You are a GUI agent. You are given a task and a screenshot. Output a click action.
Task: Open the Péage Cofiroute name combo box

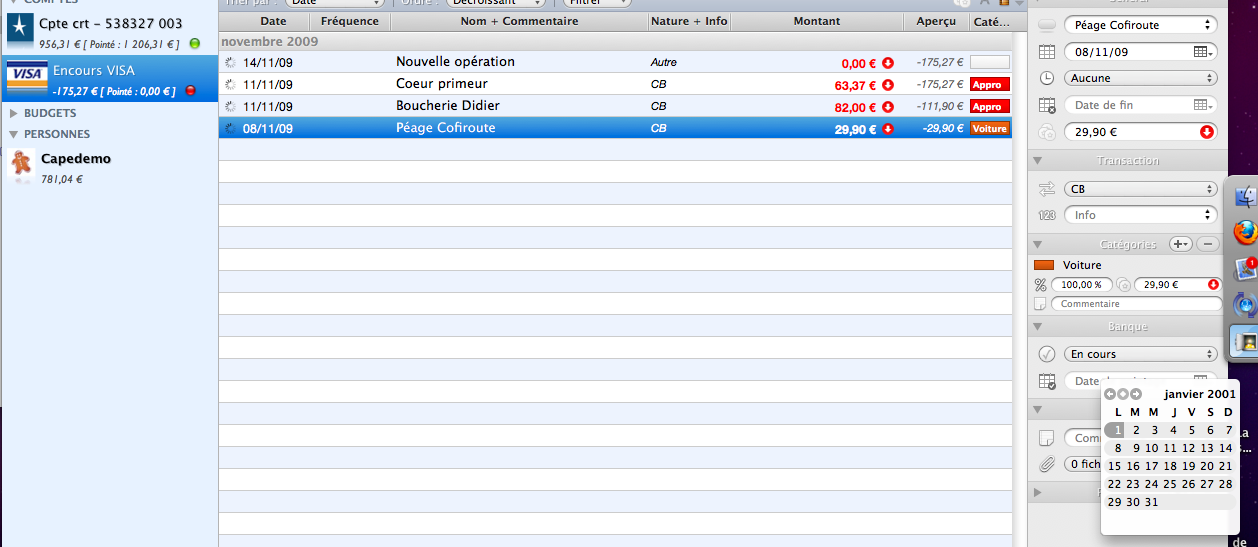coord(1140,25)
